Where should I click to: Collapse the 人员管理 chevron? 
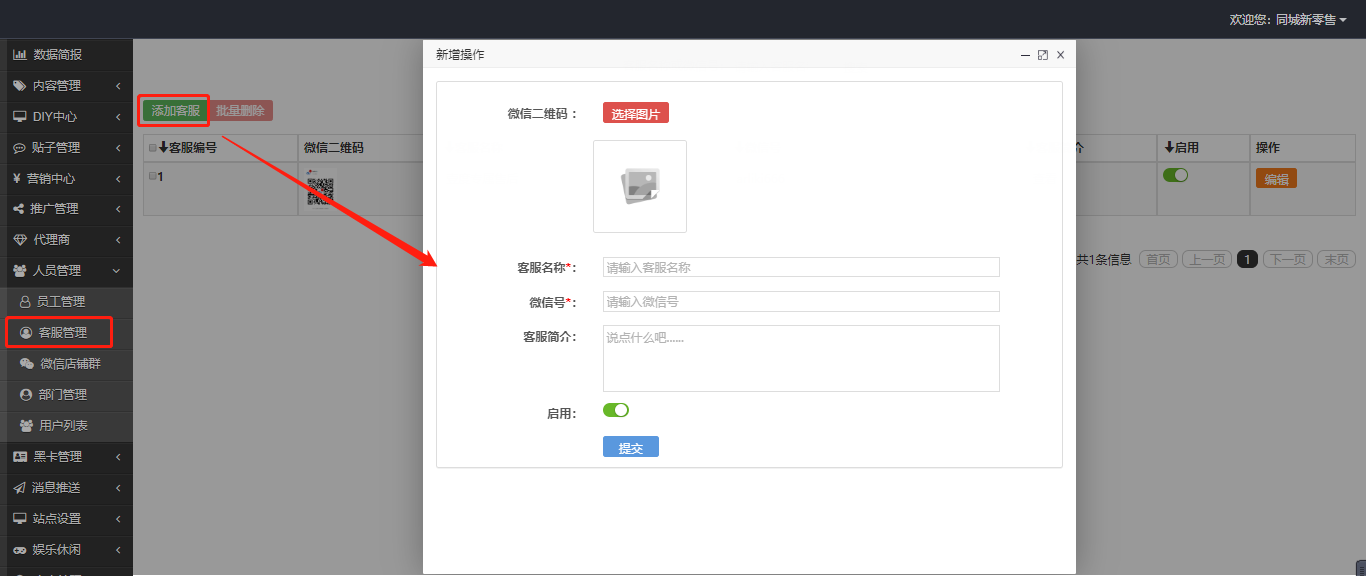(118, 271)
